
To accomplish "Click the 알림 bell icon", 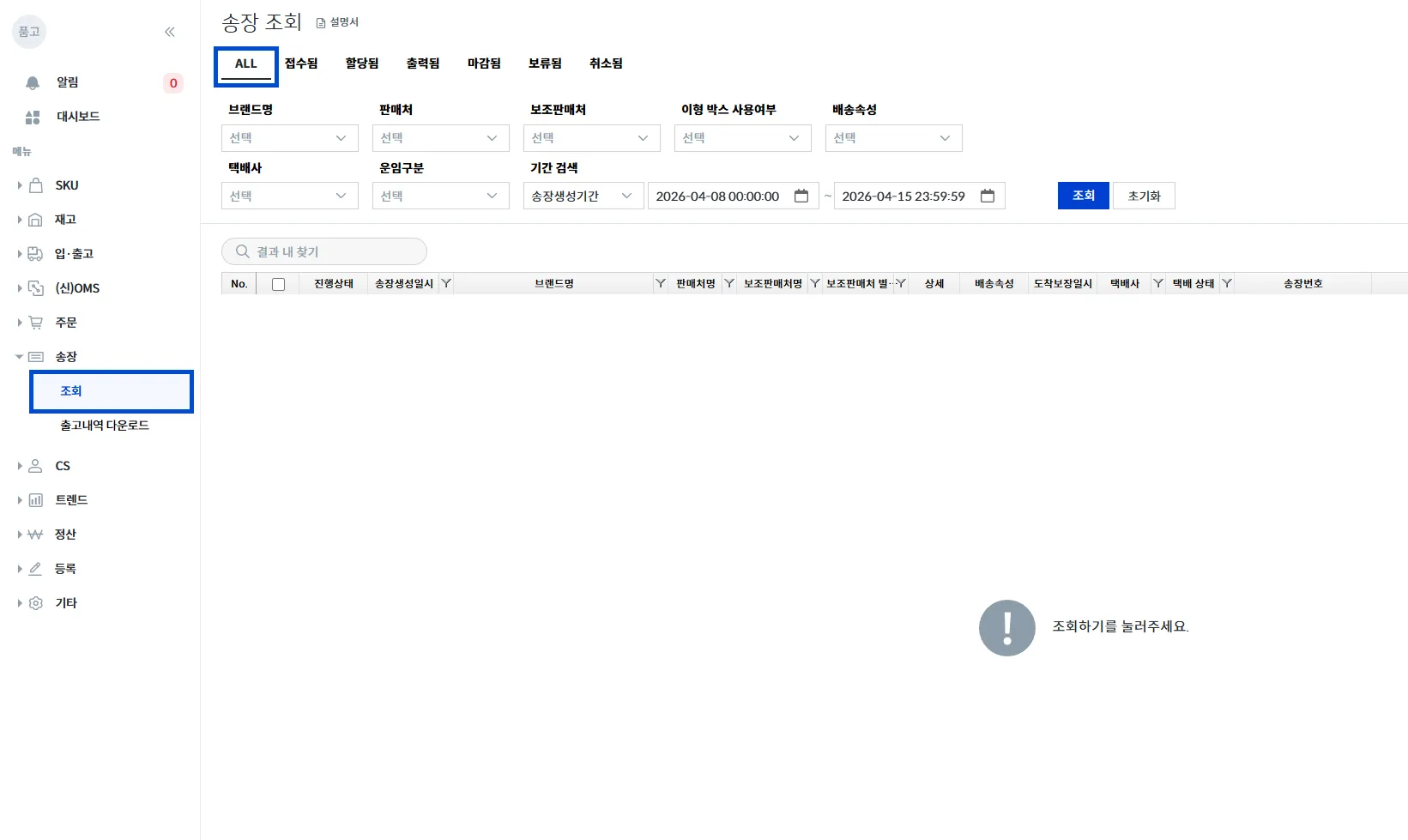I will [33, 82].
